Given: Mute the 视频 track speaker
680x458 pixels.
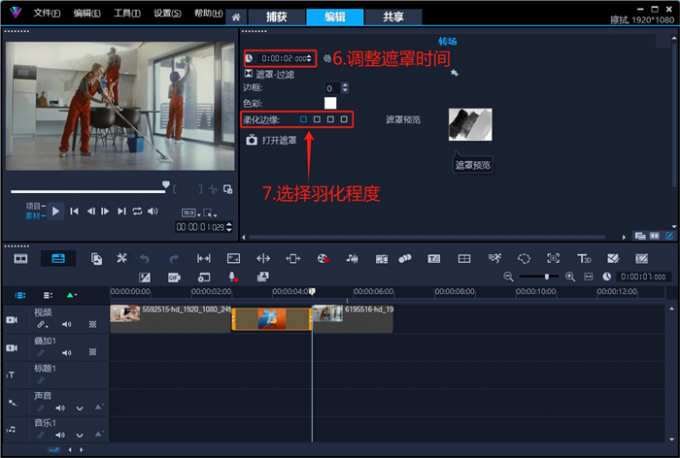Looking at the screenshot, I should (67, 324).
